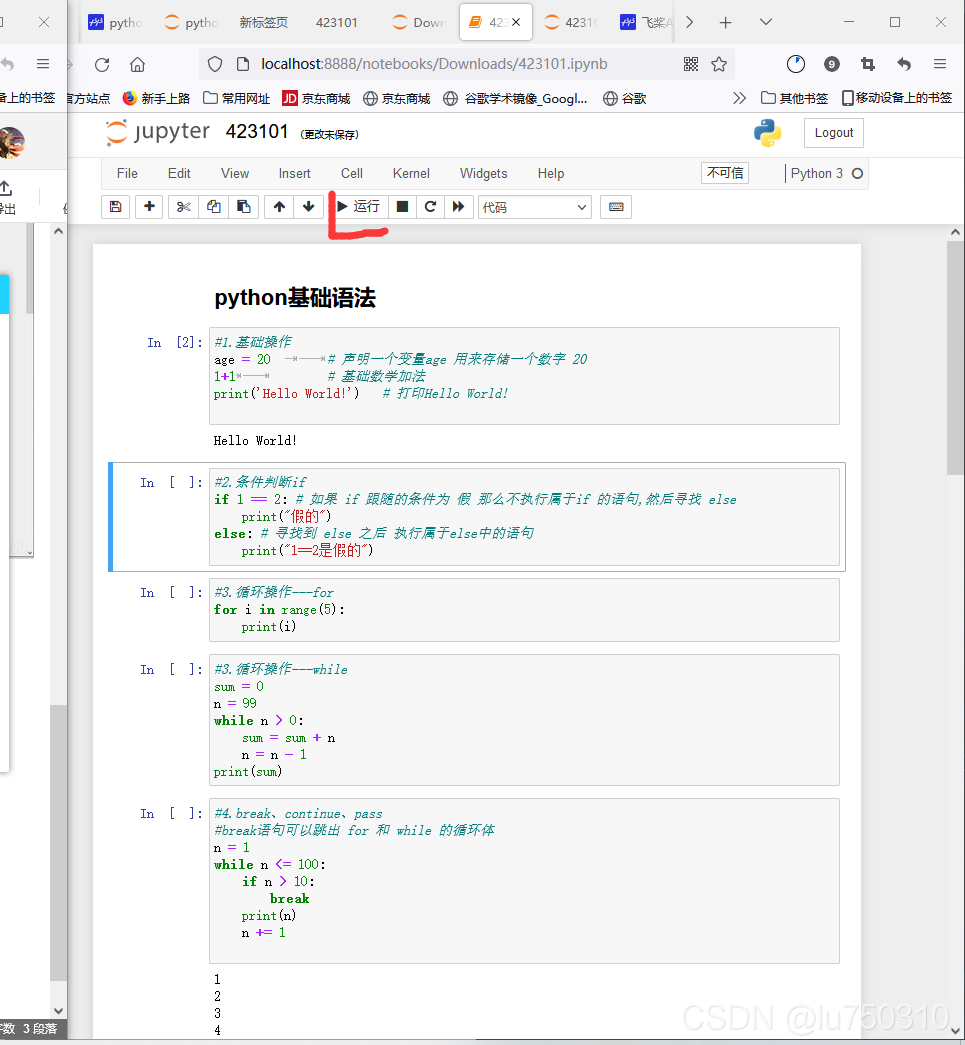Viewport: 965px width, 1045px height.
Task: Bookmark this page with star icon
Action: 718,64
